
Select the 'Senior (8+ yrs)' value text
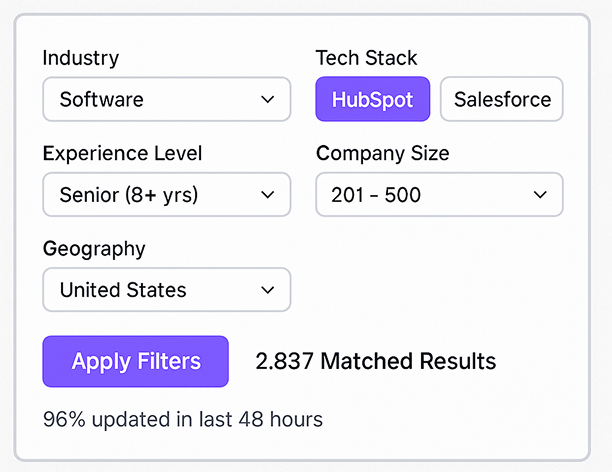(129, 195)
